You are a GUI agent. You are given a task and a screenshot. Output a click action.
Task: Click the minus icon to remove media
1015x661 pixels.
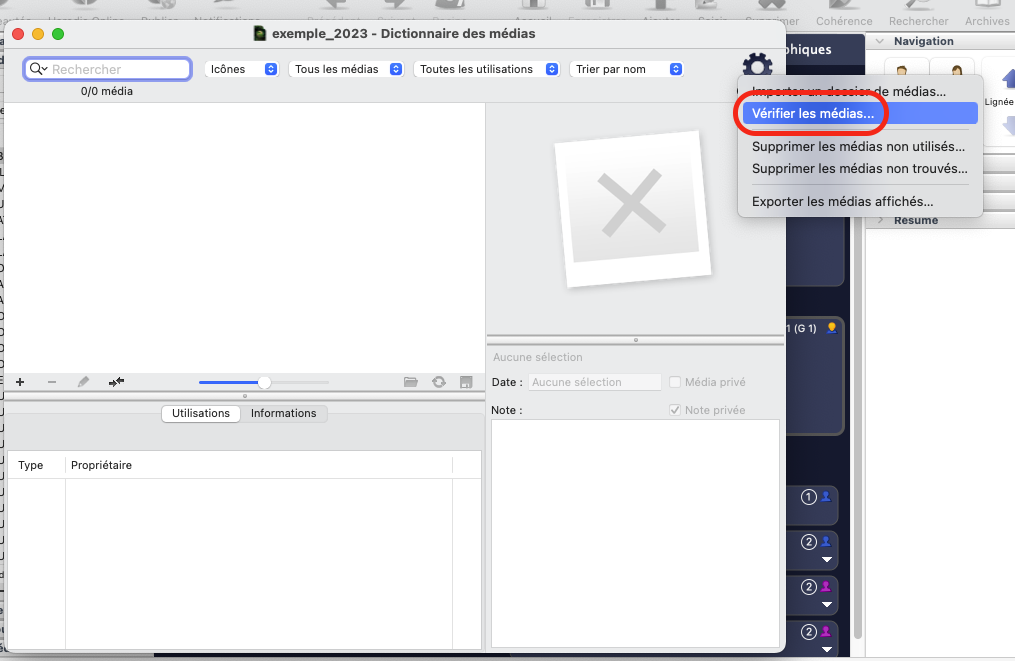point(52,382)
